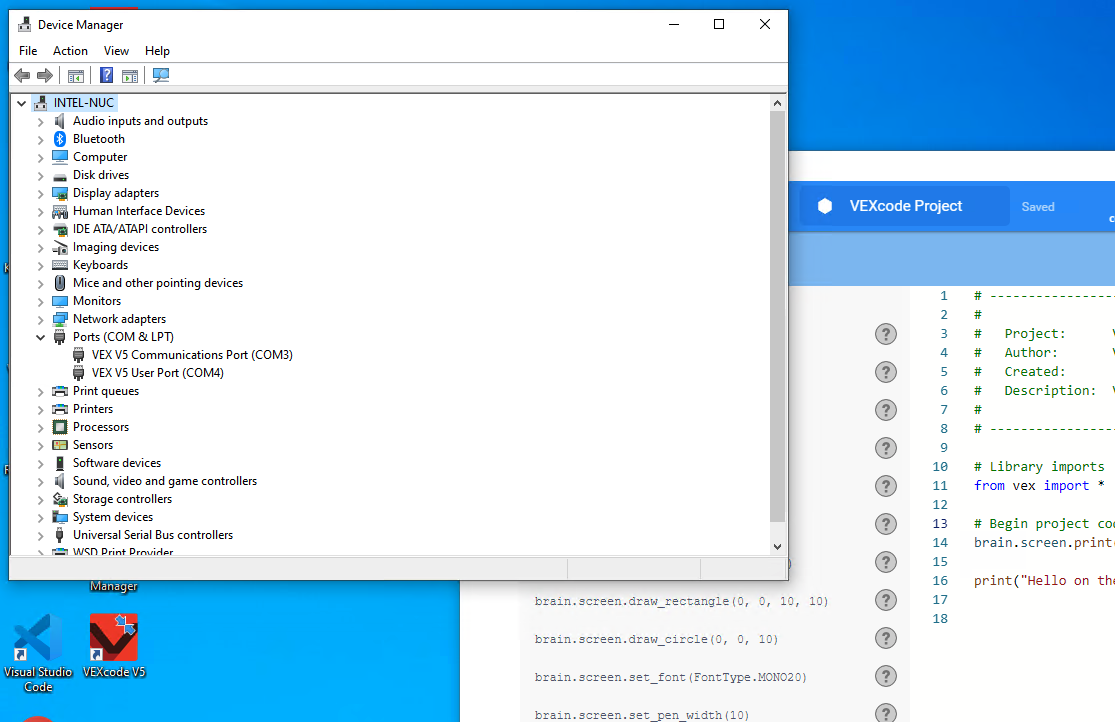Open the VEXcode V5 desktop shortcut
Image resolution: width=1115 pixels, height=722 pixels.
(x=114, y=647)
